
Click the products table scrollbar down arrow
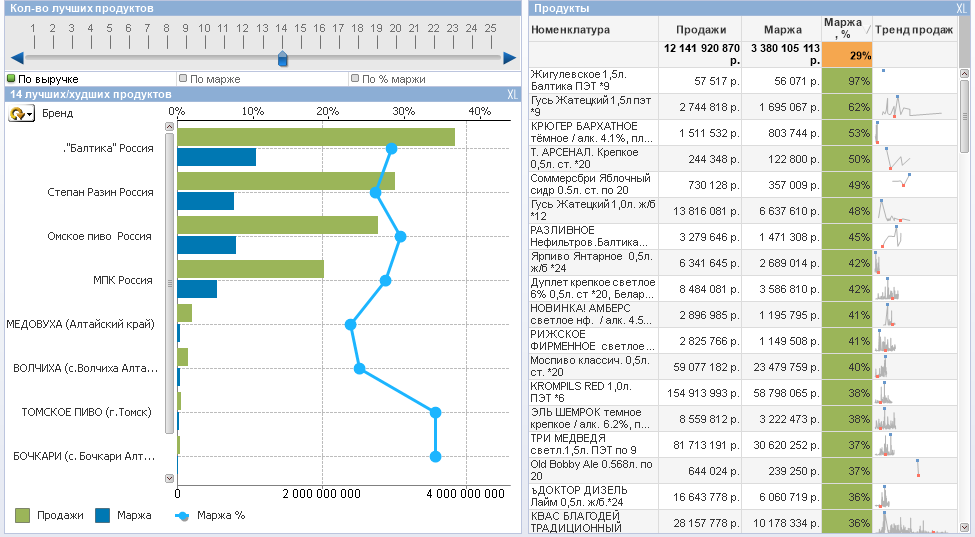pos(964,527)
